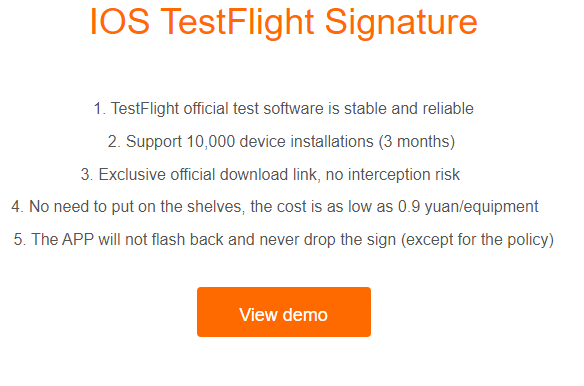Viewport: 584px width, 386px height.
Task: Select the APP will not flash back line
Action: tap(284, 240)
